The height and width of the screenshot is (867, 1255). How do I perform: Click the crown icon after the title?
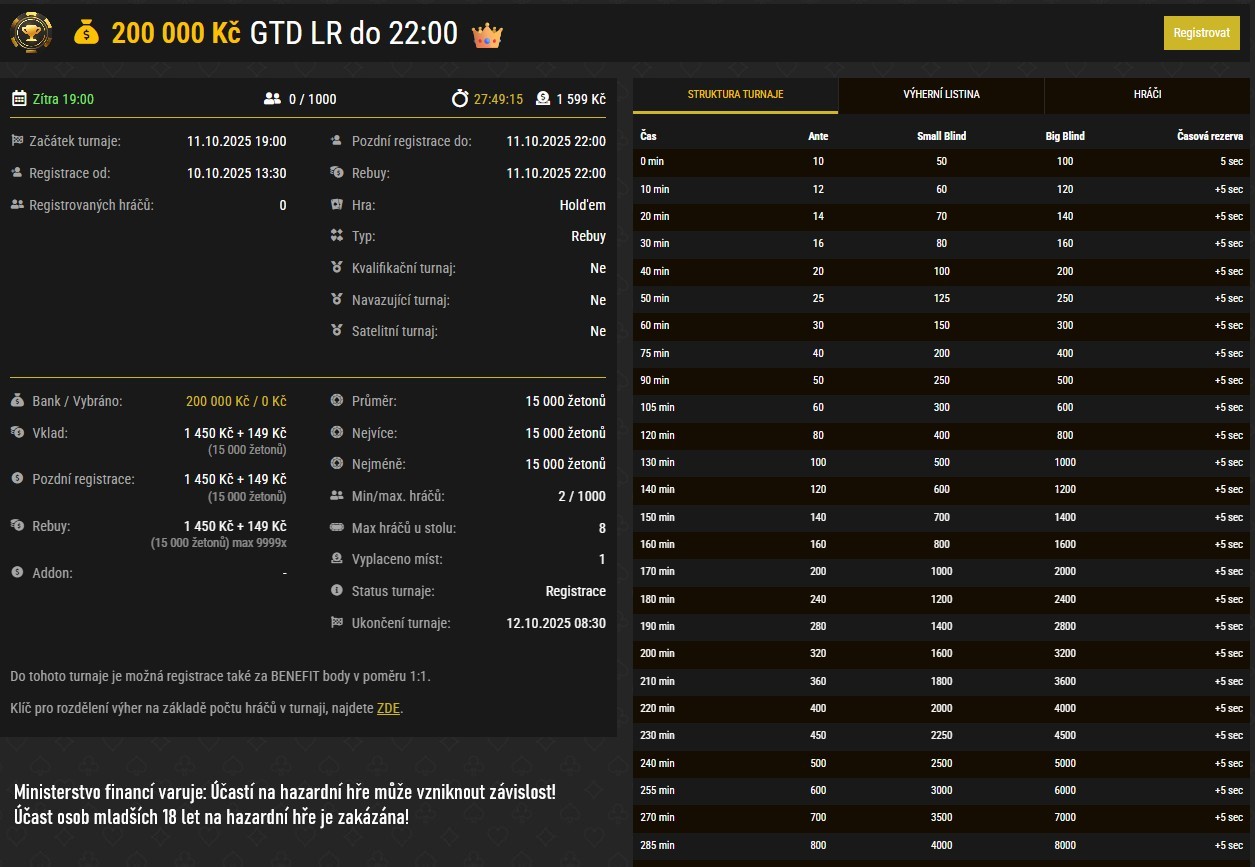[x=487, y=35]
